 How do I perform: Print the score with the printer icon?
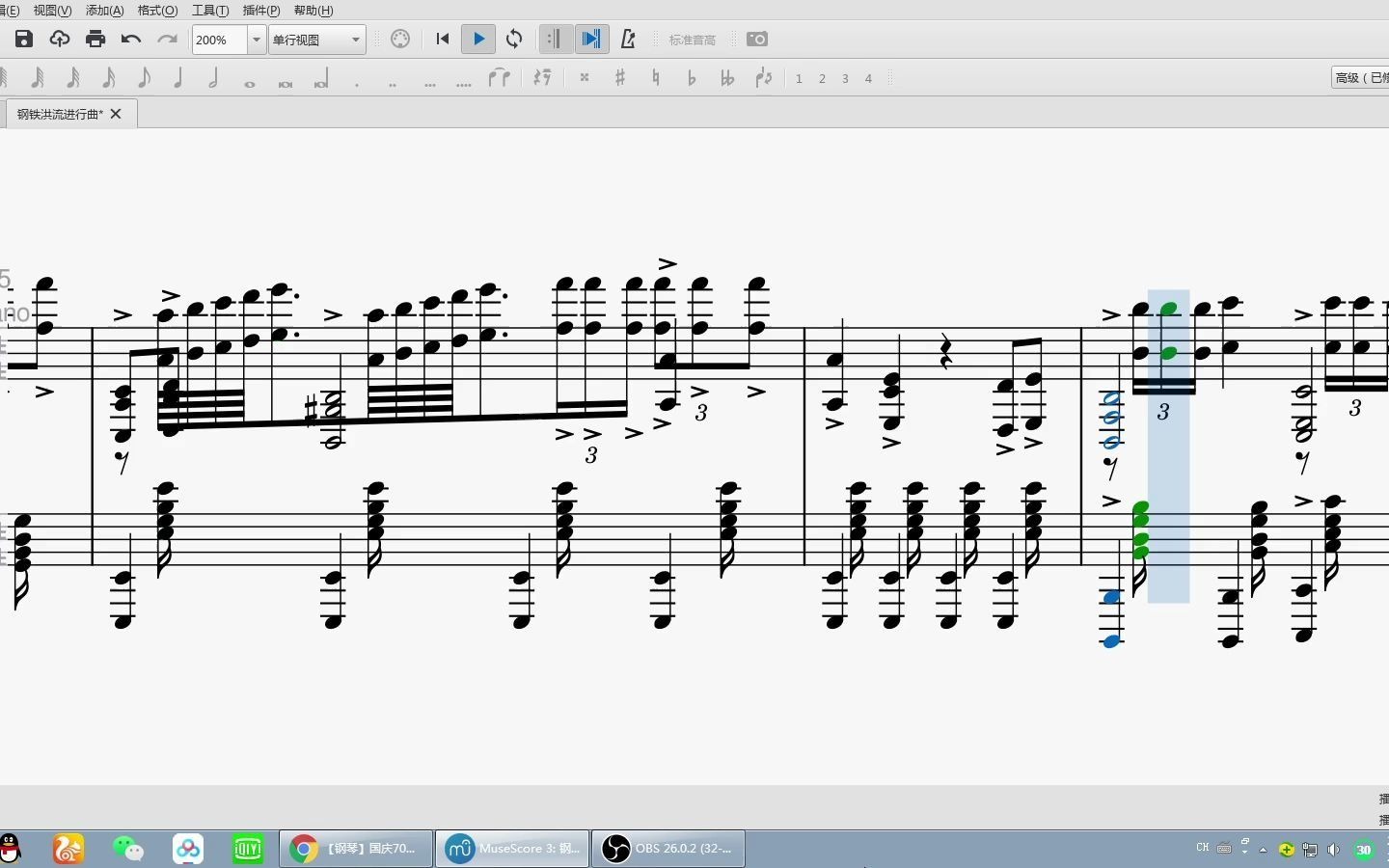[x=95, y=40]
